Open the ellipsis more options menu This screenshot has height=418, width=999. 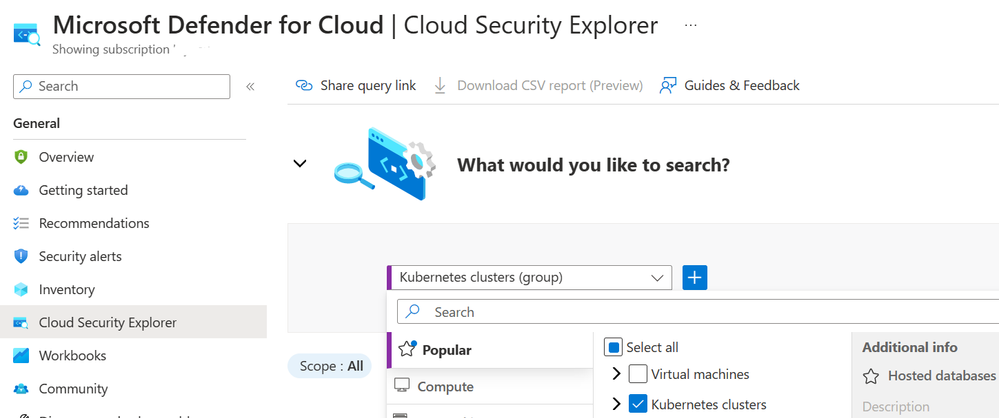point(690,25)
